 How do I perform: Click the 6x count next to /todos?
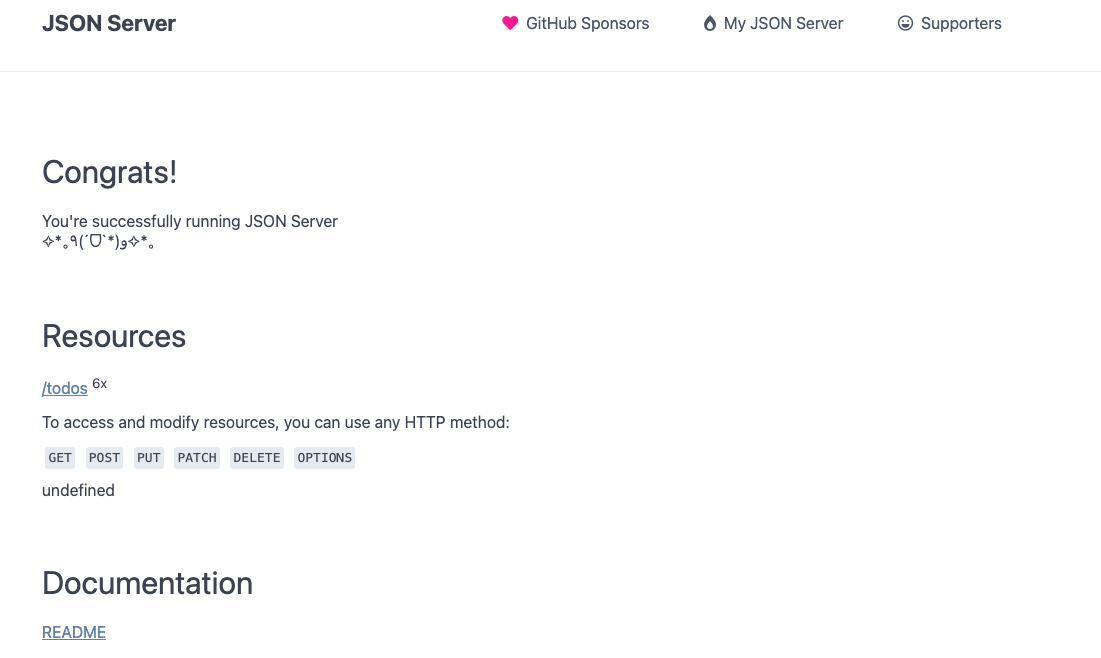tap(100, 383)
